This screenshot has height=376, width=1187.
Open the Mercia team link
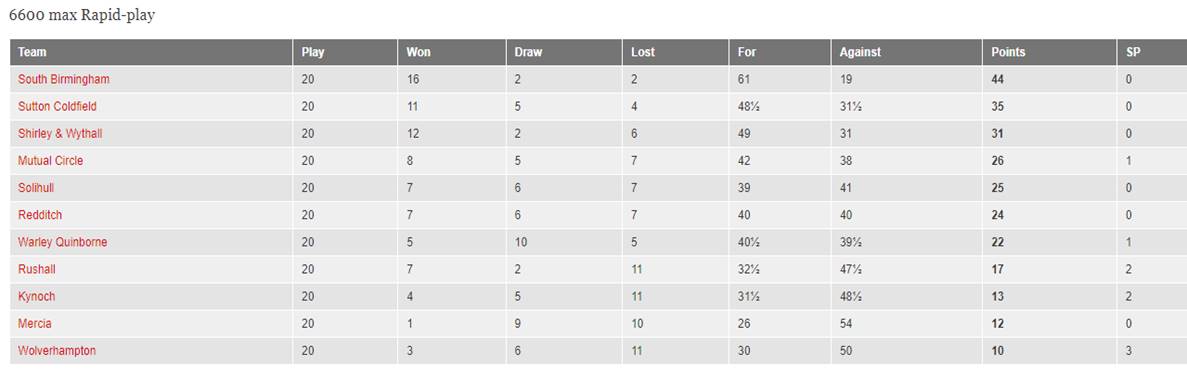click(35, 325)
